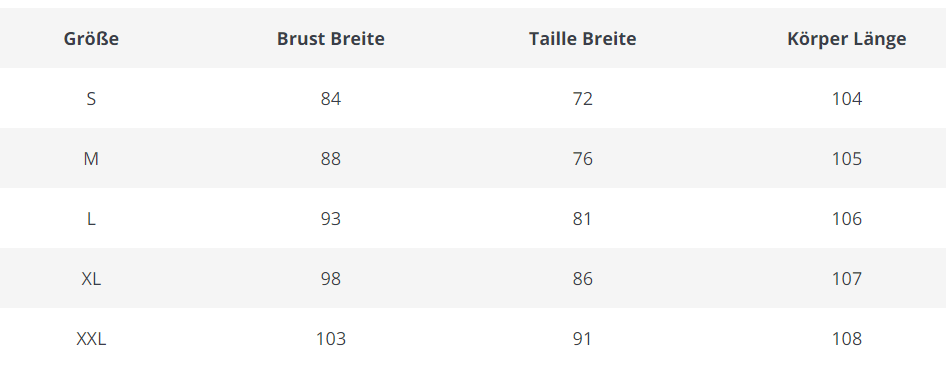Select the size L cell
Viewport: 946px width, 373px height.
tap(91, 218)
